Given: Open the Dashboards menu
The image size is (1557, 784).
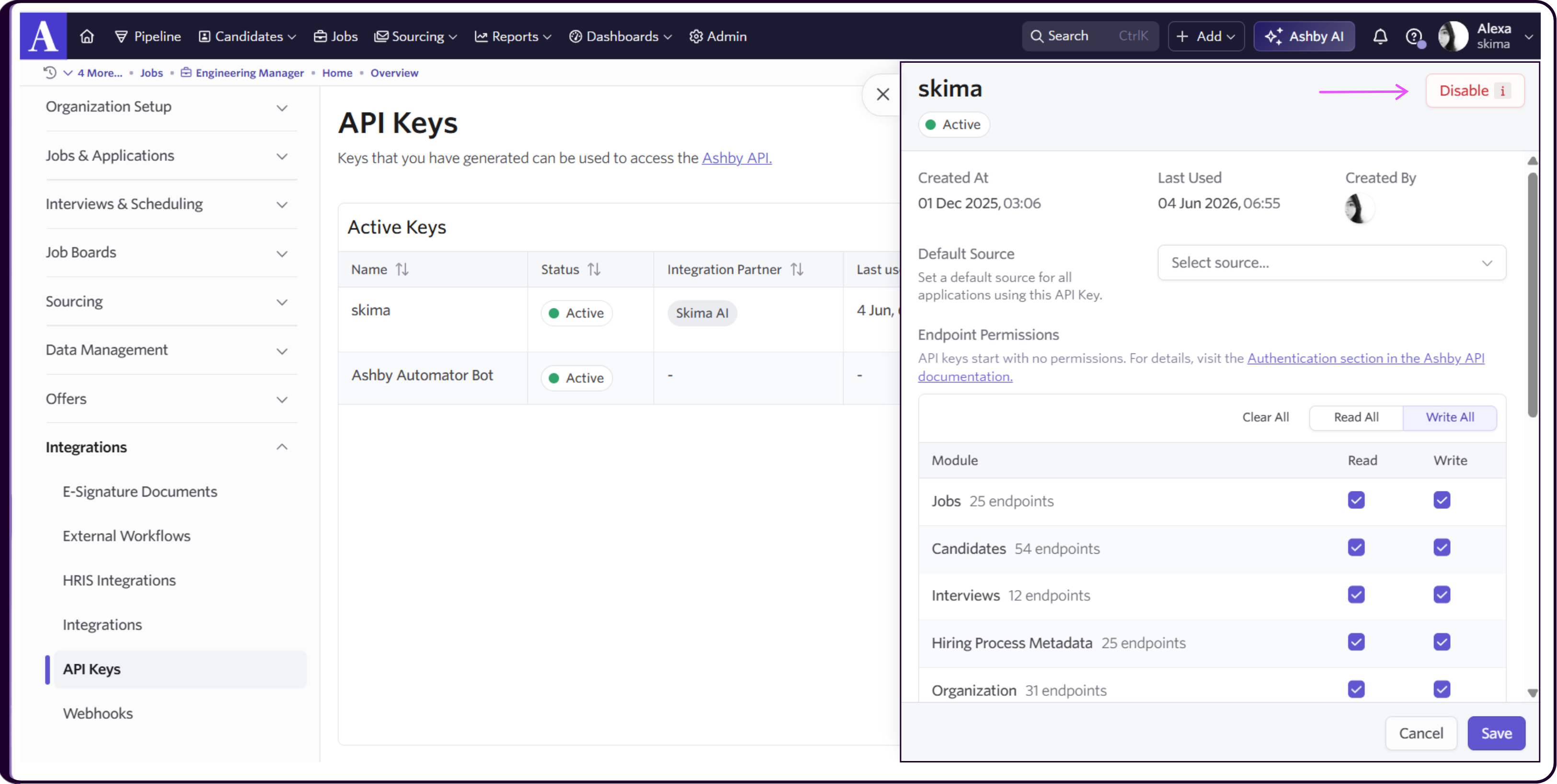Looking at the screenshot, I should point(620,36).
